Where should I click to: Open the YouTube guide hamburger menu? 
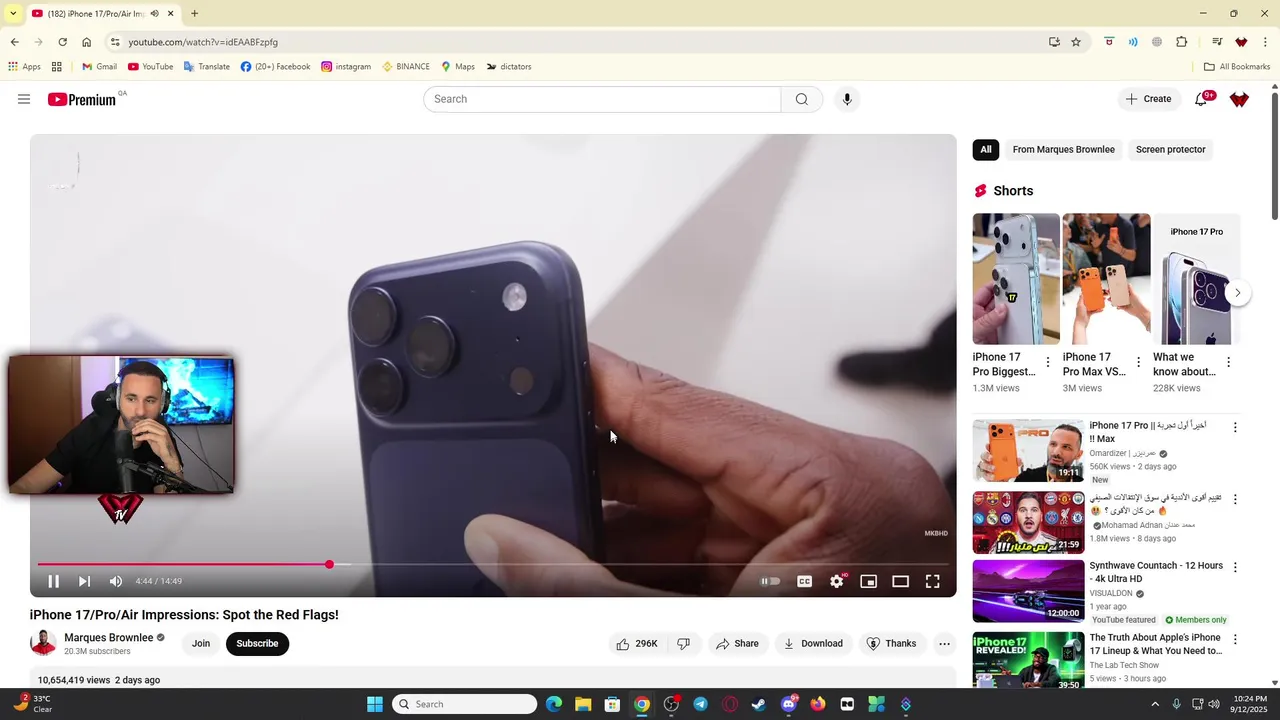pos(24,99)
